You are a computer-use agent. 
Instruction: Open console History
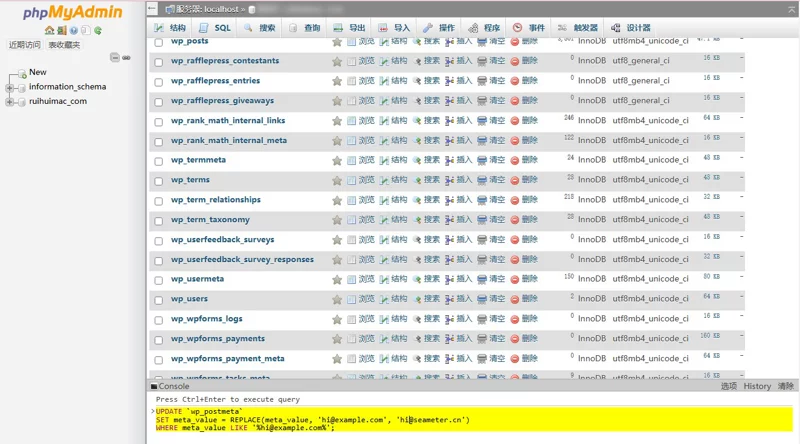(757, 386)
